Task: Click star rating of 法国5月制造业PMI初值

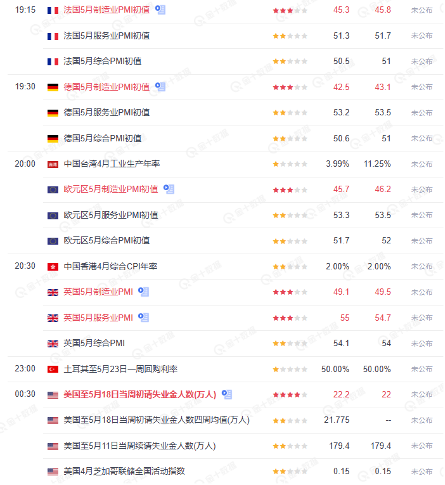Action: pos(290,11)
